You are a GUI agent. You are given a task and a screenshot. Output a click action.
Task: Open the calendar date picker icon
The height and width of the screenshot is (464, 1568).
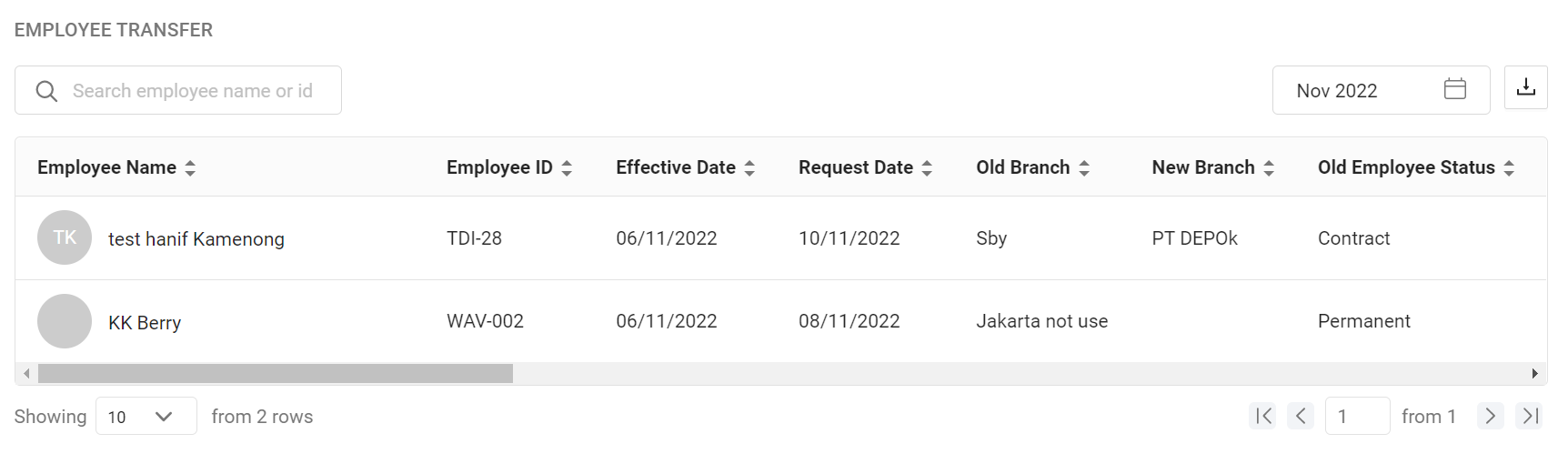1454,89
